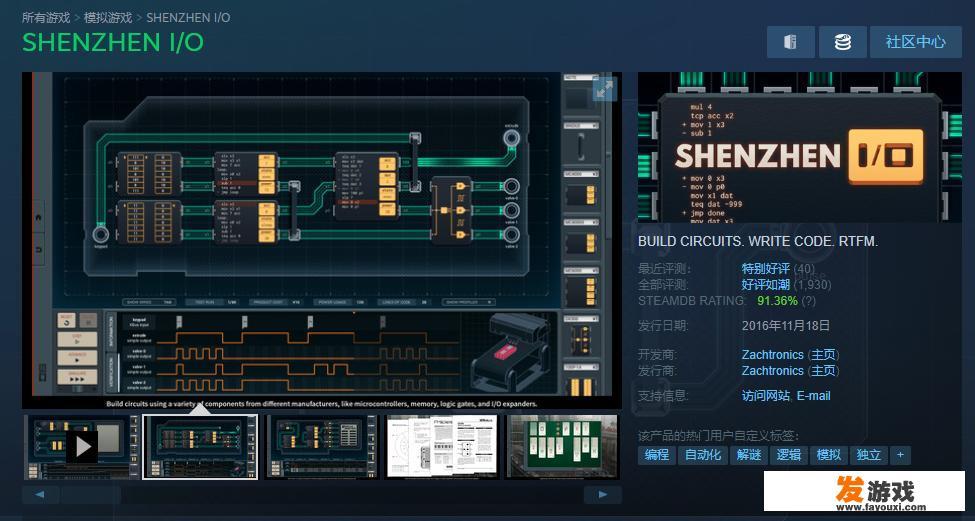Select the 模拟 tag
975x521 pixels.
click(828, 454)
